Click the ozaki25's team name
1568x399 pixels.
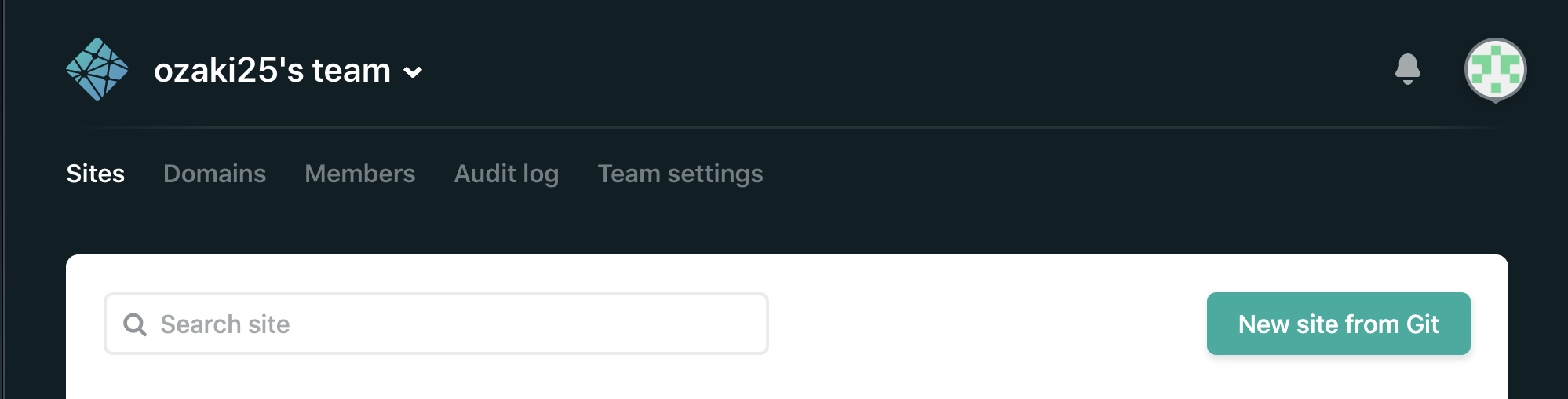[272, 71]
